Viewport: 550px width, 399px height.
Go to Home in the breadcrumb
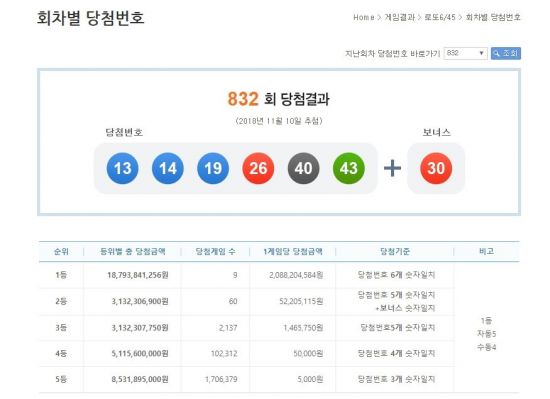click(364, 17)
